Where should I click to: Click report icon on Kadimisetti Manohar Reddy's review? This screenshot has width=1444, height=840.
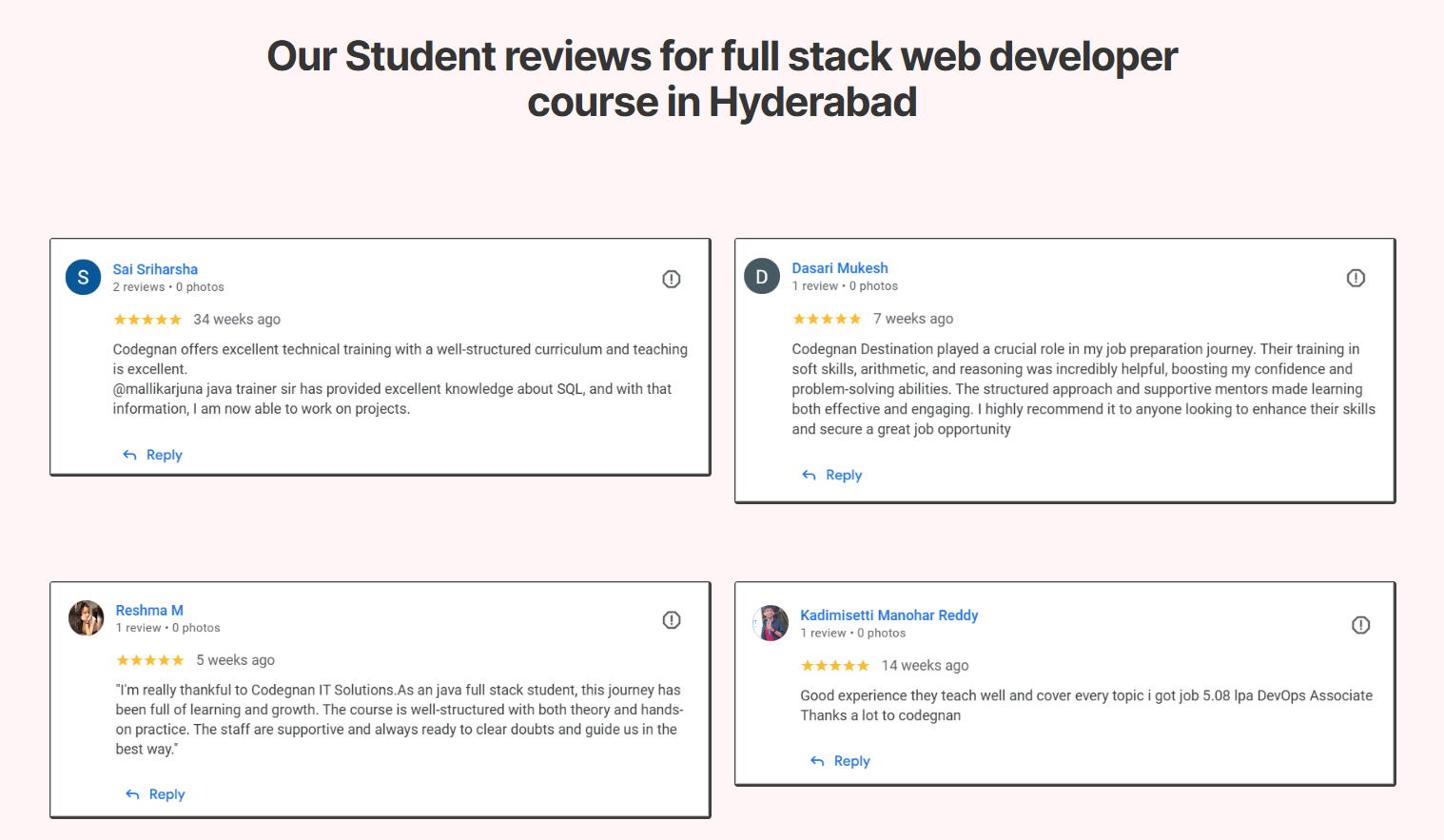coord(1360,625)
